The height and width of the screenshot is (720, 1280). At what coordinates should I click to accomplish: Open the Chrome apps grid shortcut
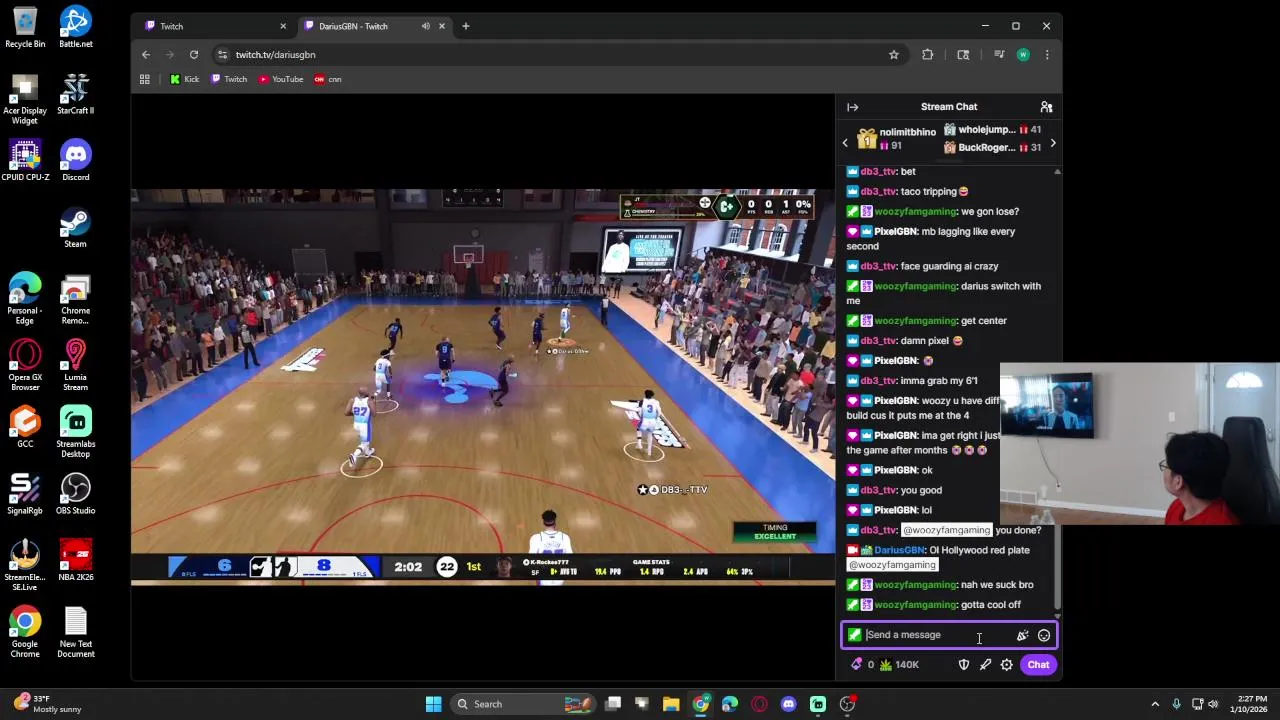tap(145, 79)
